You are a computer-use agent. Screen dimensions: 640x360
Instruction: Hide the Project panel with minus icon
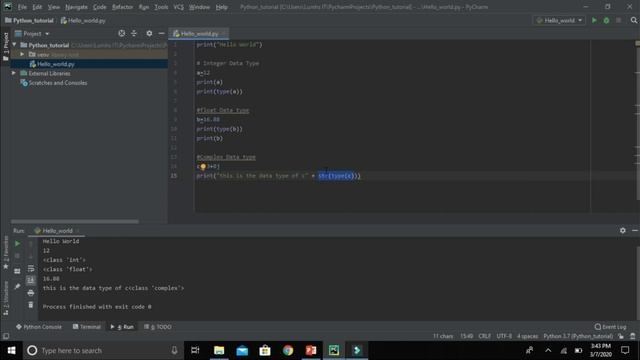pos(162,33)
